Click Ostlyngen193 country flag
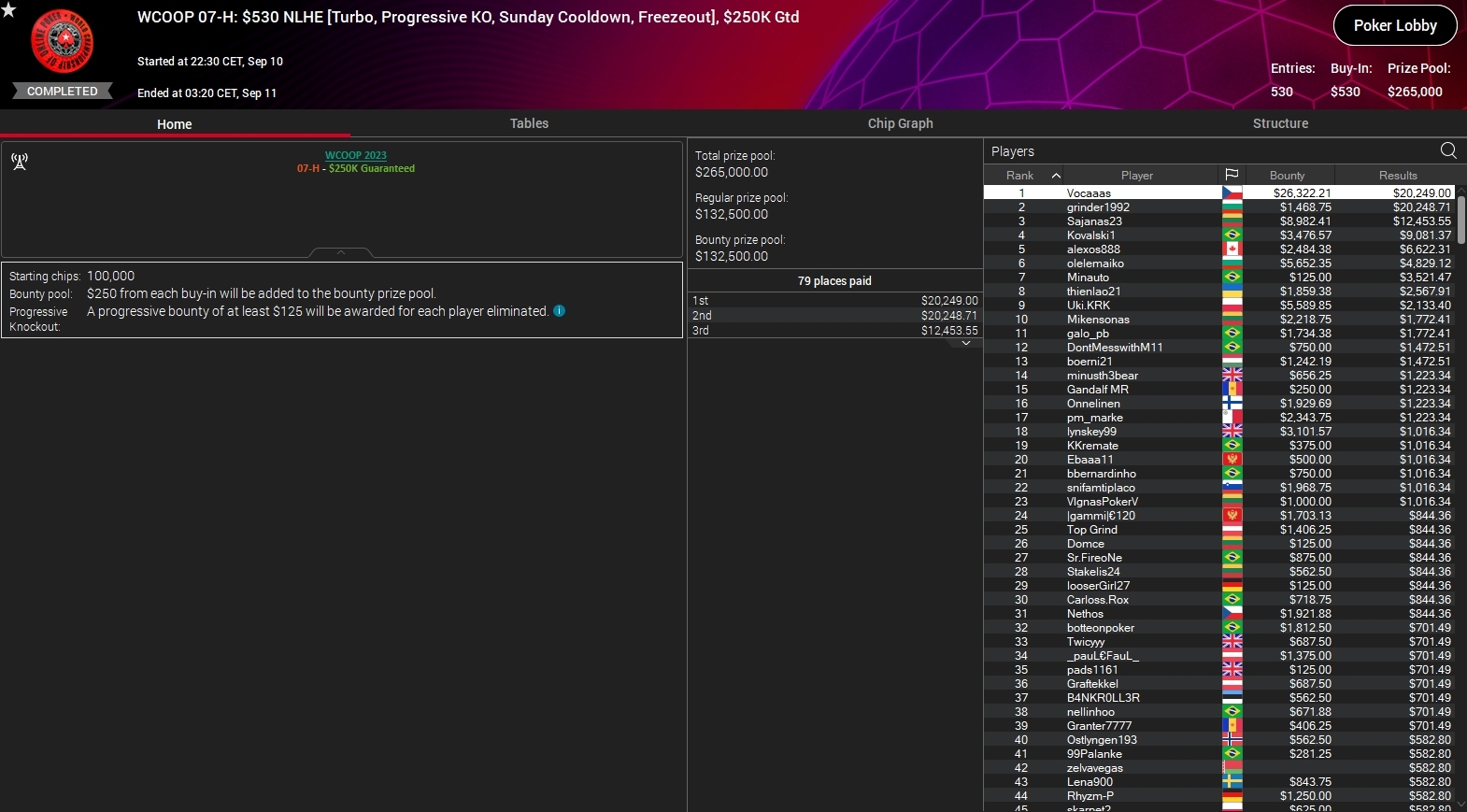Viewport: 1467px width, 812px height. (1232, 739)
